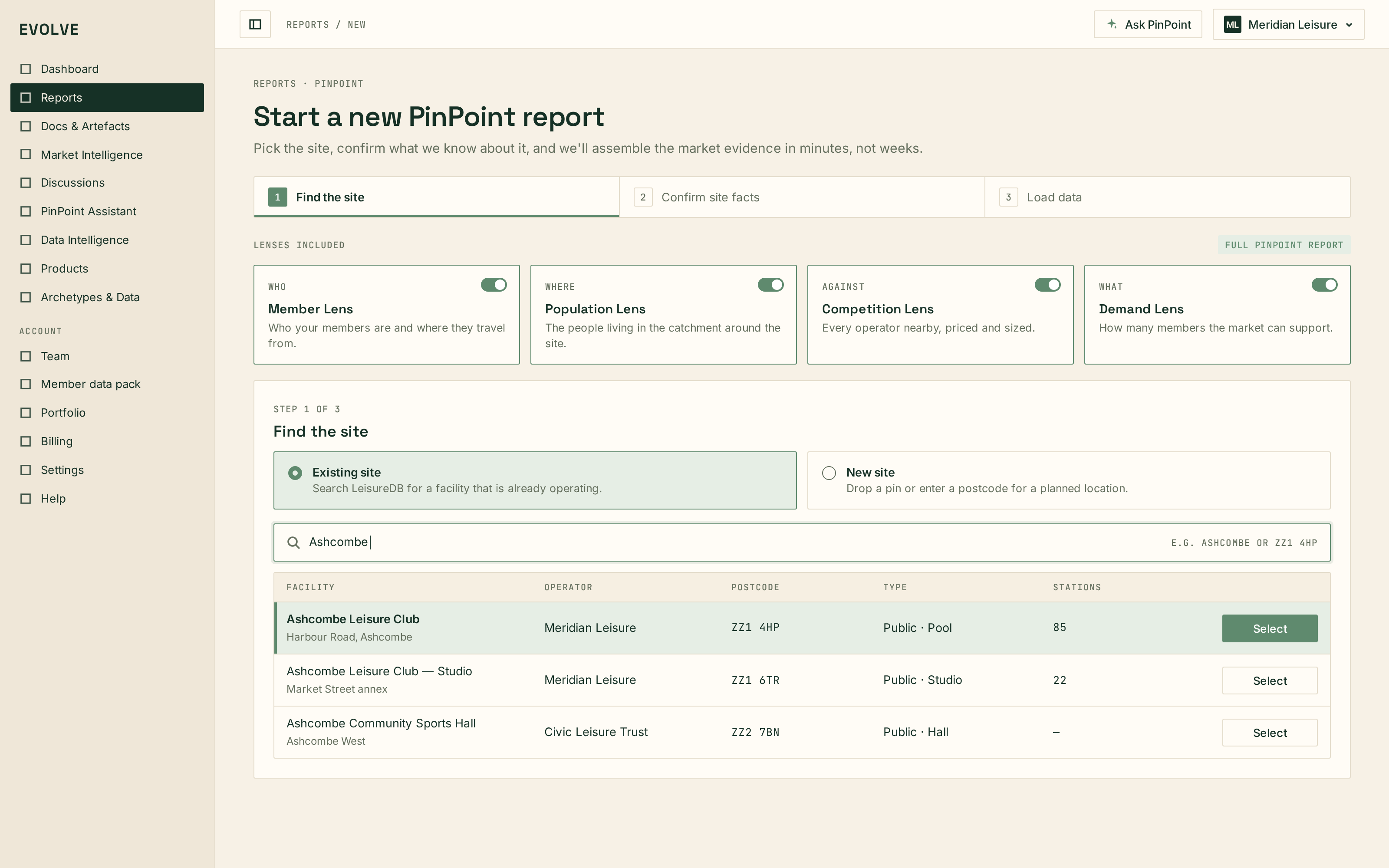Screen dimensions: 1389x868
Task: Click the ML avatar badge
Action: tap(1232, 25)
